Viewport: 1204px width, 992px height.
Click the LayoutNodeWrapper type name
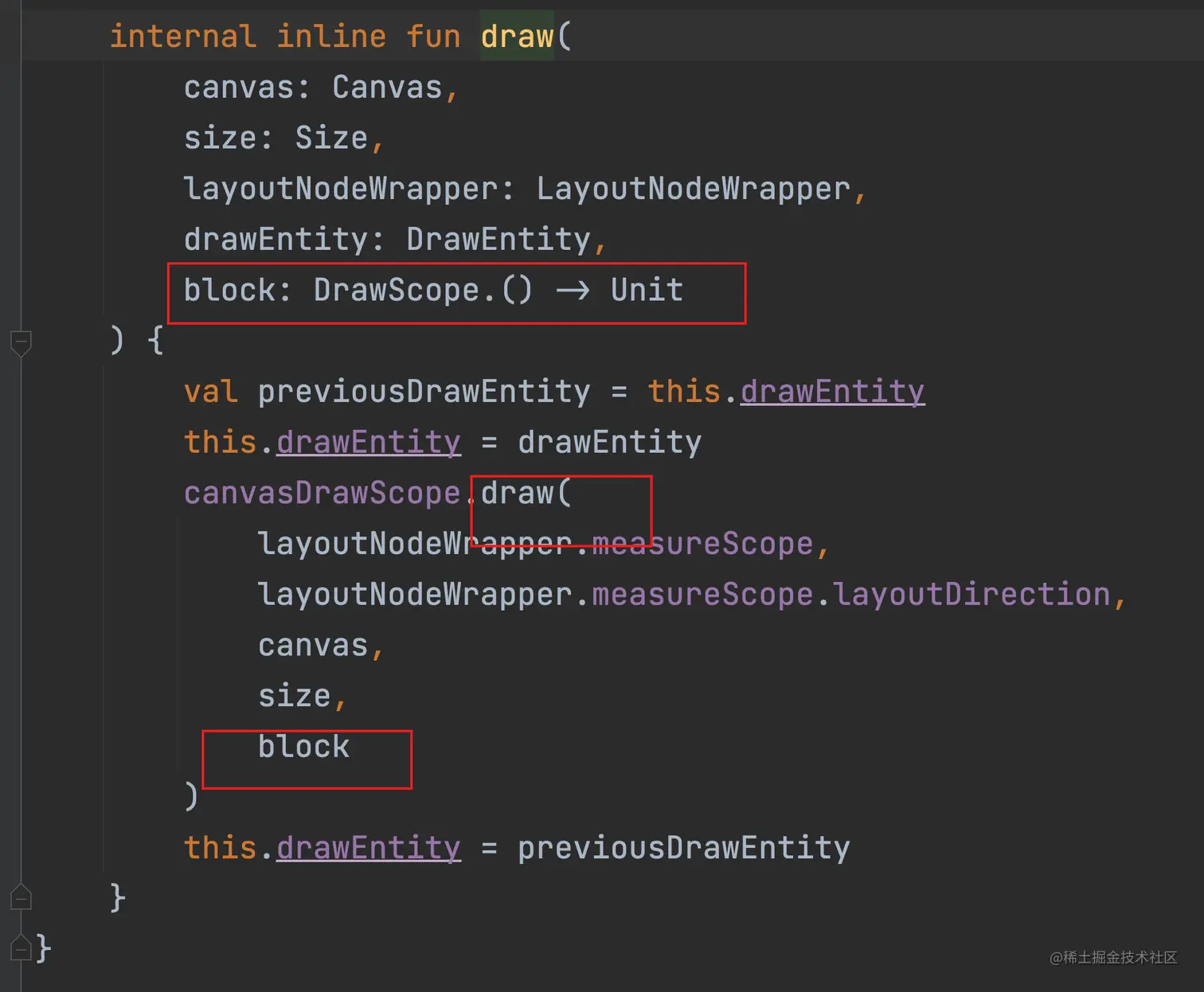tap(694, 189)
